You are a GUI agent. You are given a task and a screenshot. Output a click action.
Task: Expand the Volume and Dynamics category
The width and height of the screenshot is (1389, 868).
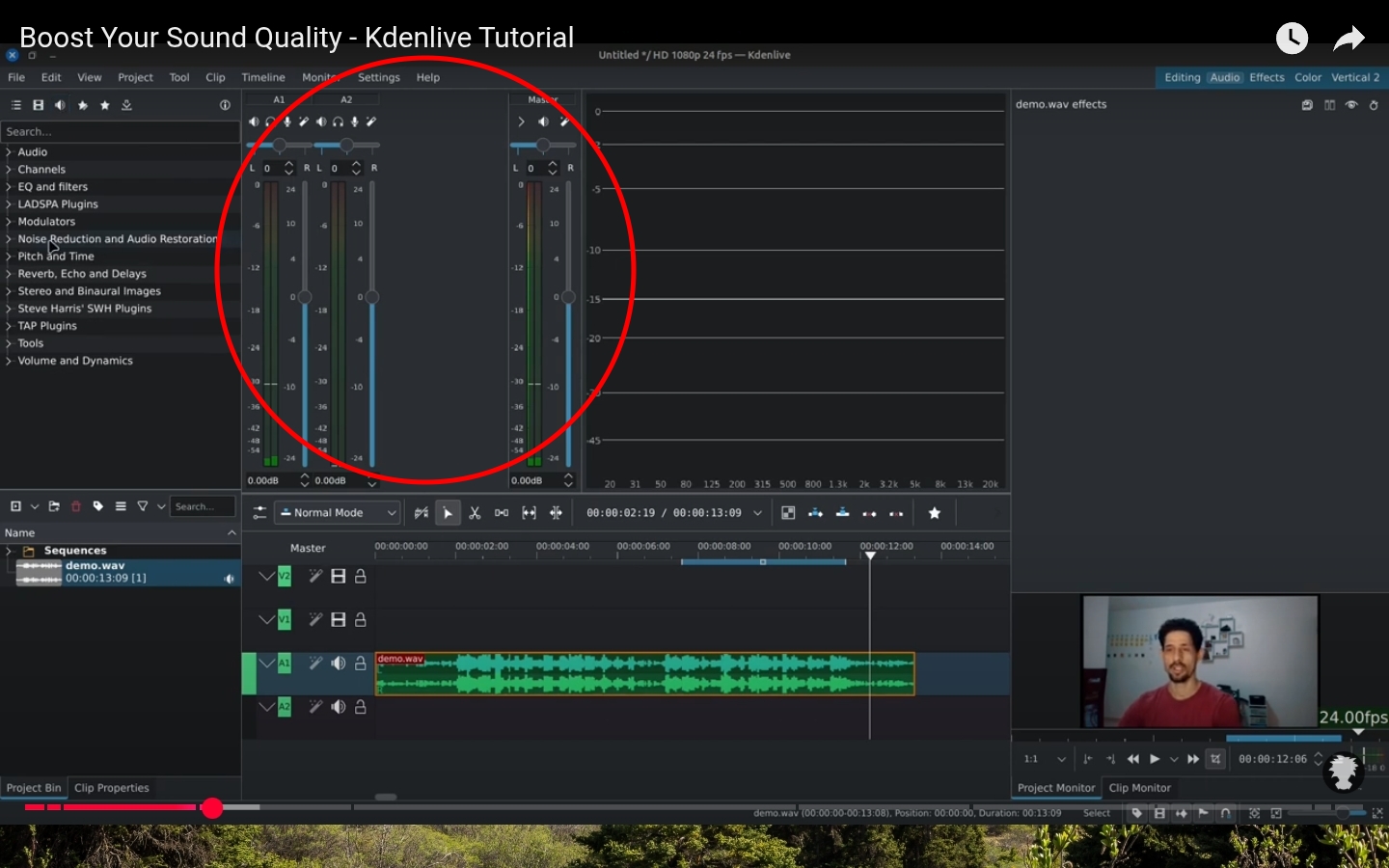pos(9,361)
